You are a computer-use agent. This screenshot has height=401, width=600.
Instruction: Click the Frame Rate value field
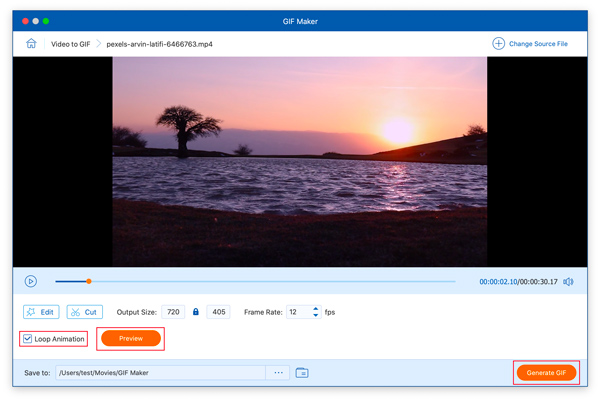click(300, 312)
